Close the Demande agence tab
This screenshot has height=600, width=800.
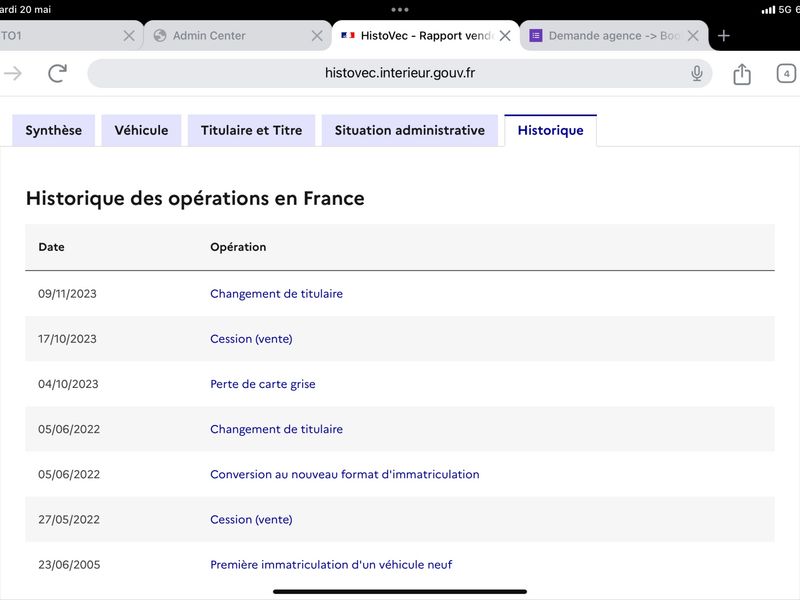[x=693, y=36]
